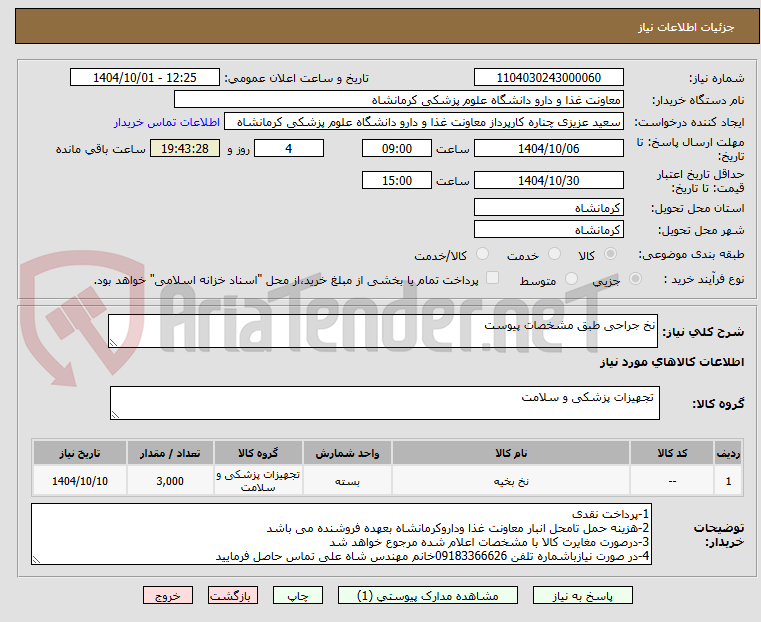The width and height of the screenshot is (761, 622).
Task: Click the resize handle of goods group box
Action: [x=115, y=414]
